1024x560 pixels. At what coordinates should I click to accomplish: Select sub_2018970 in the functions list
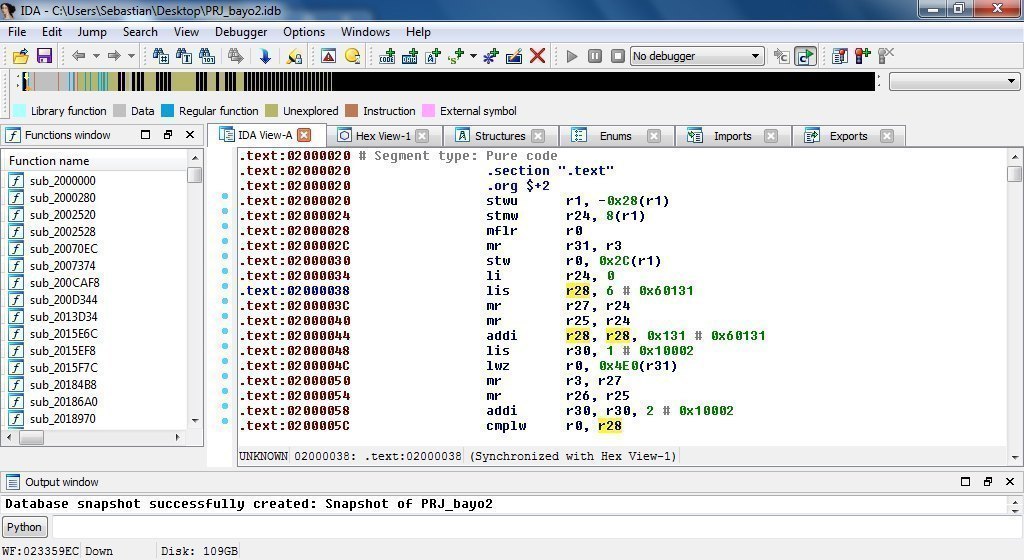point(63,418)
